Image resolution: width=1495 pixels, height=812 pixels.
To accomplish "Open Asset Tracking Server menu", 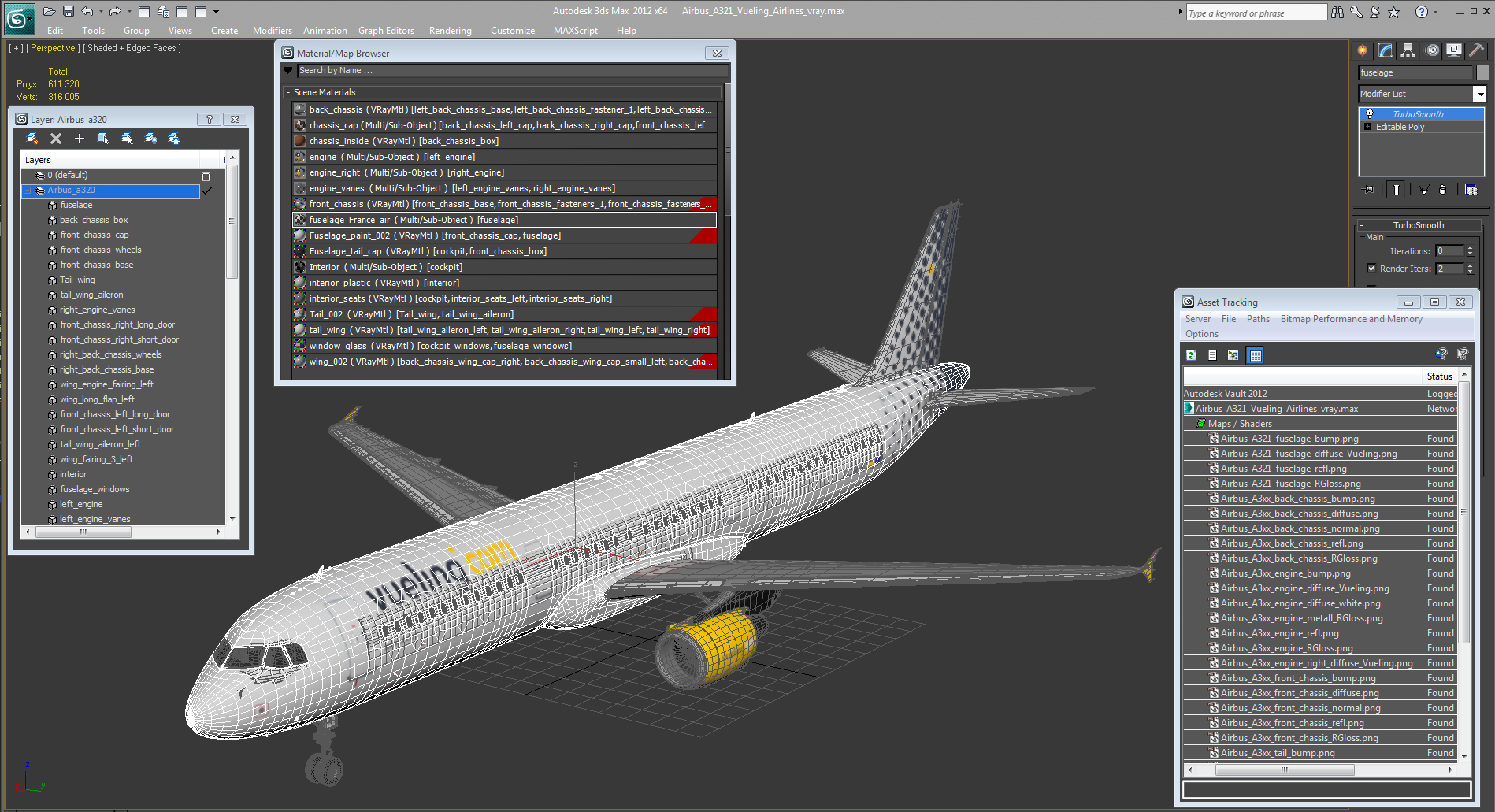I will pyautogui.click(x=1198, y=319).
